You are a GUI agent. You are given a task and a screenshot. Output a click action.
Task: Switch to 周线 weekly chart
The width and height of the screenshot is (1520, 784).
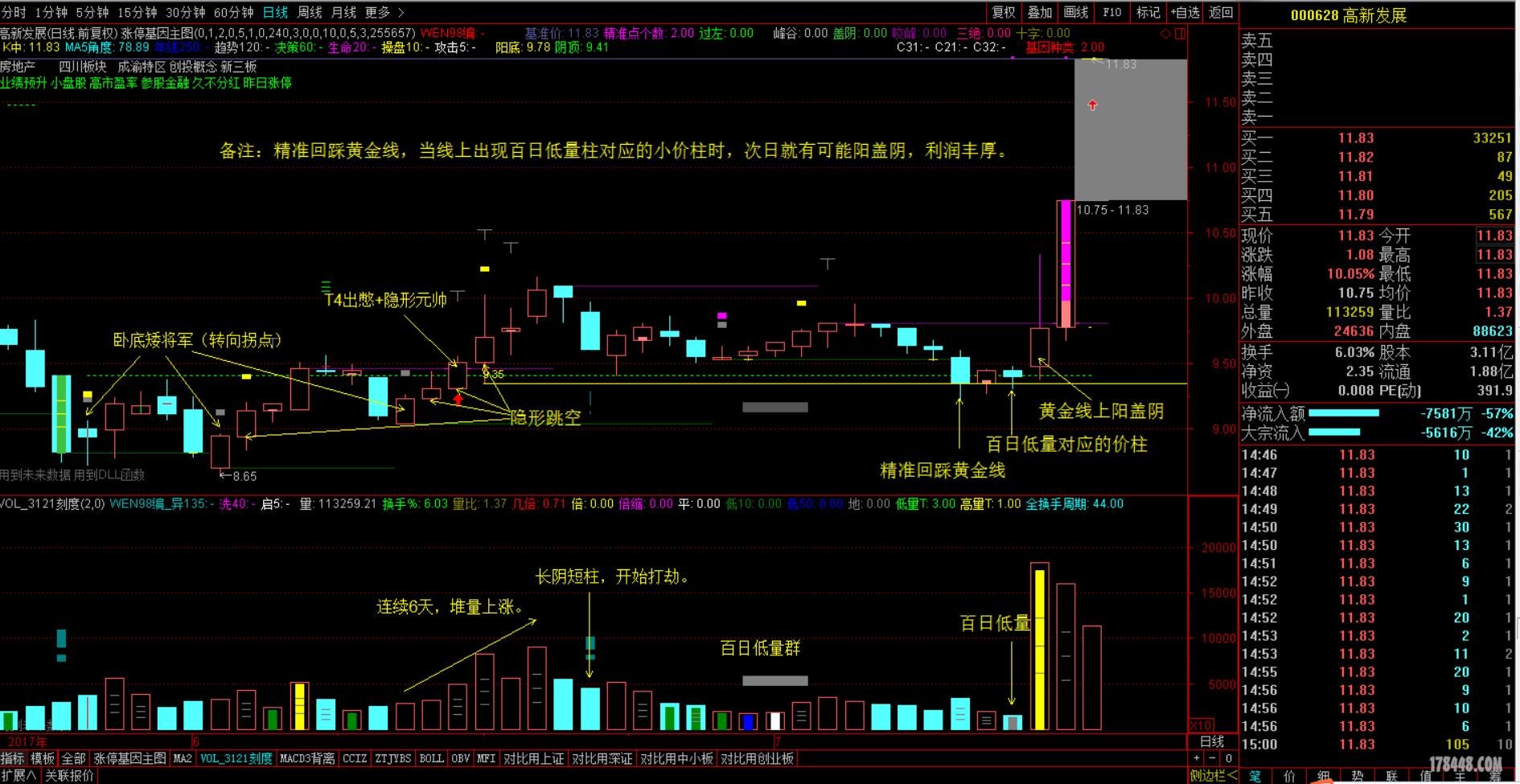coord(310,12)
